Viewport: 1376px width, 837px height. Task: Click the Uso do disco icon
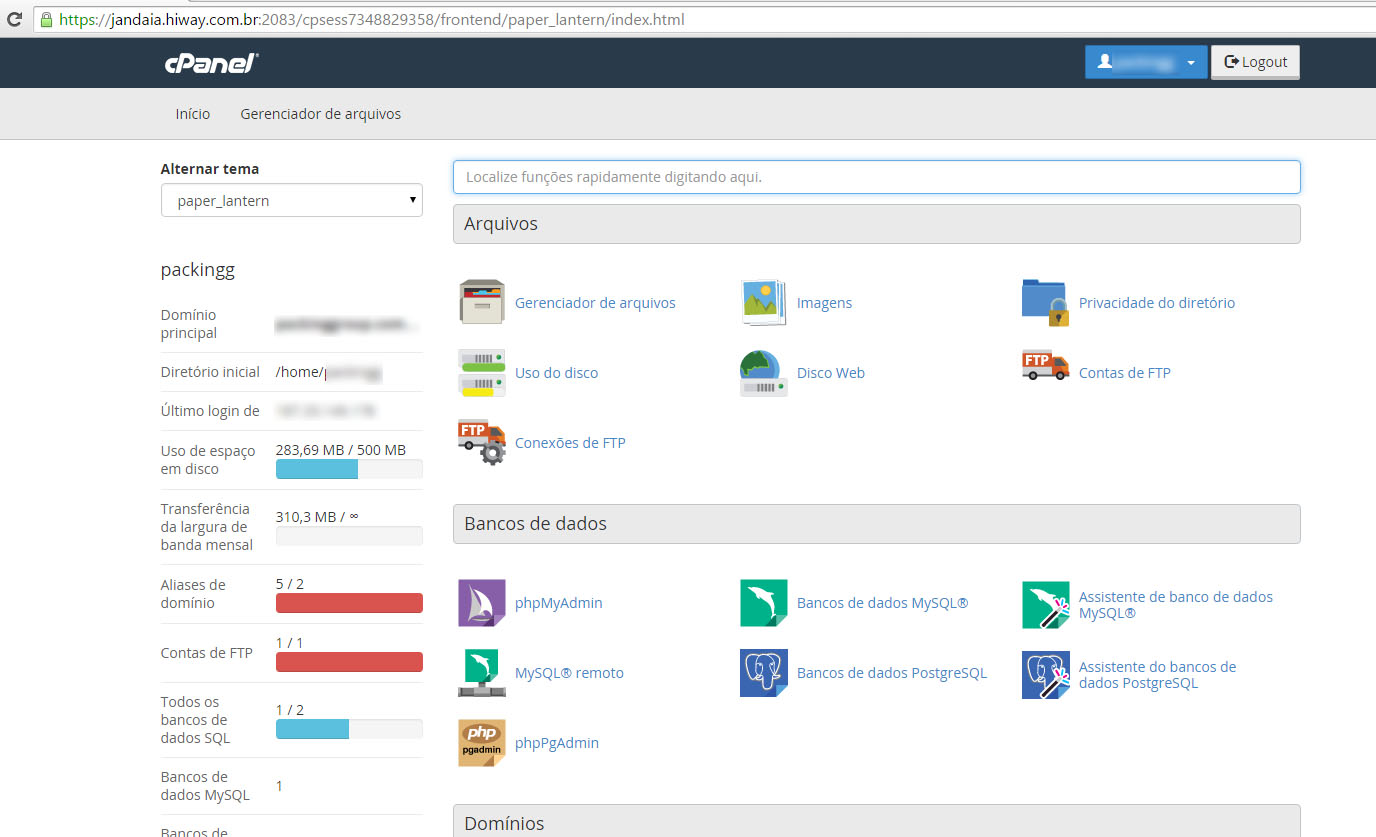[x=482, y=372]
